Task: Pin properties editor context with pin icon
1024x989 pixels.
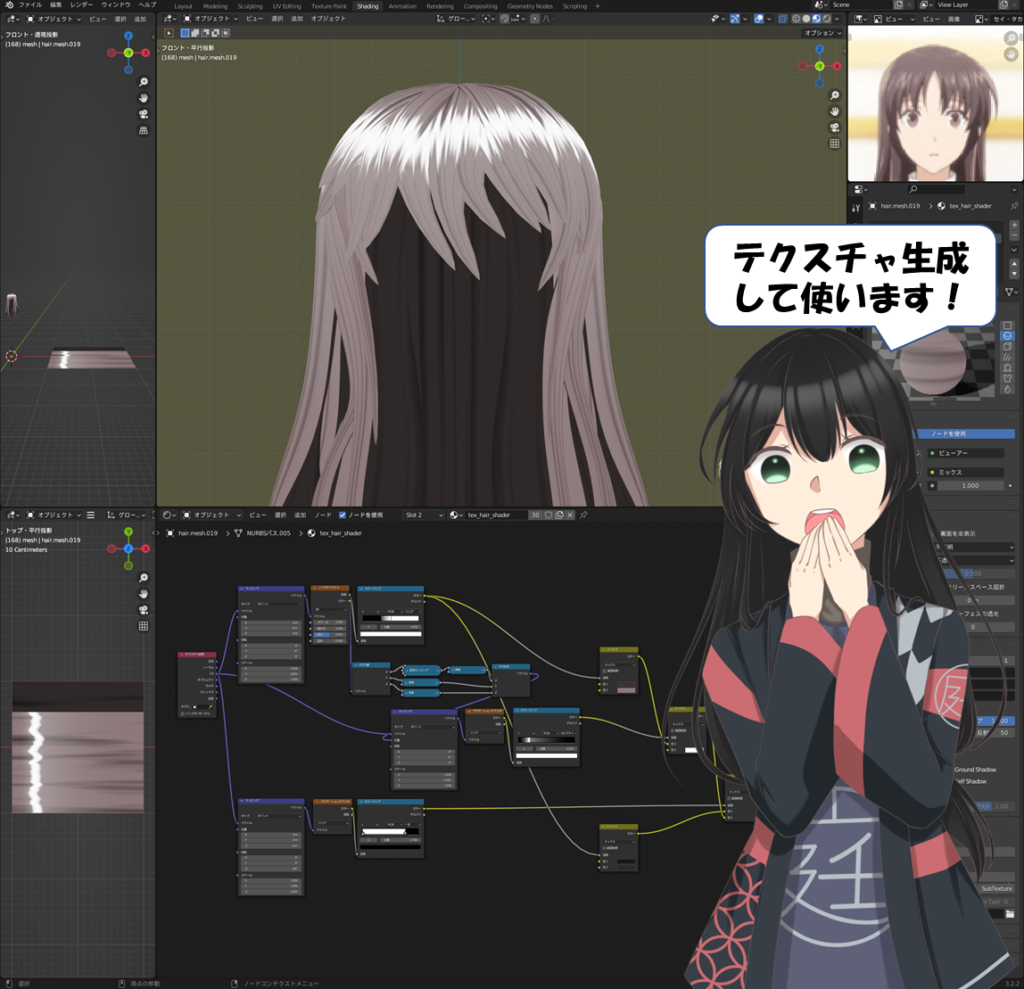Action: click(1014, 206)
